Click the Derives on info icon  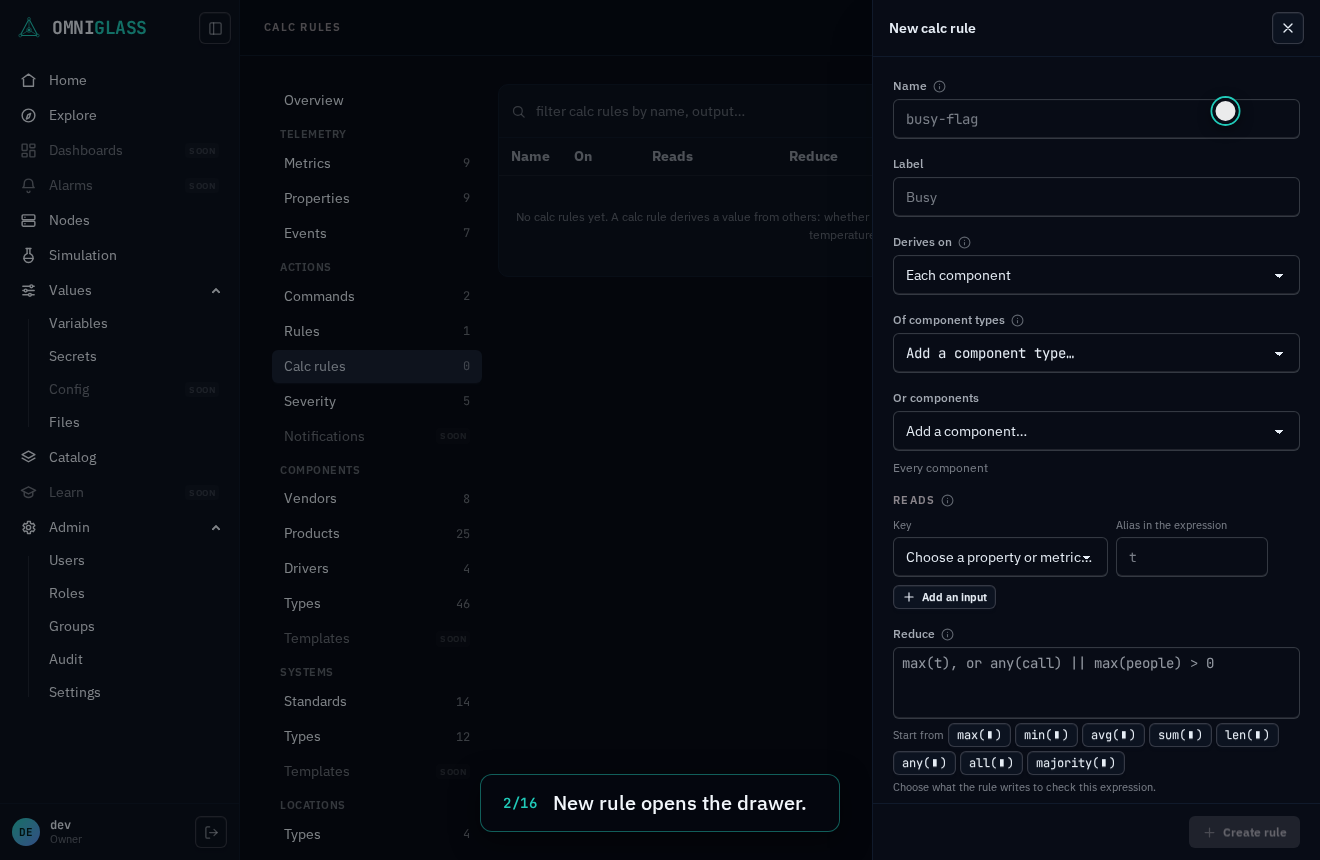click(964, 242)
